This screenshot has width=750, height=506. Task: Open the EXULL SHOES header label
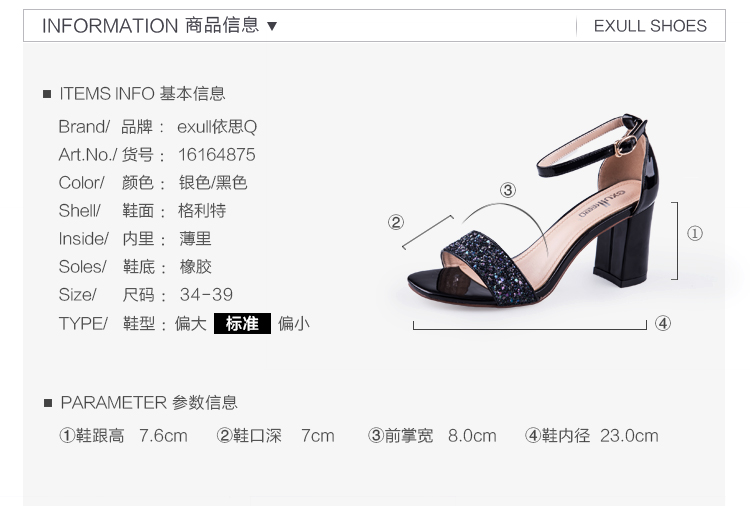click(650, 26)
